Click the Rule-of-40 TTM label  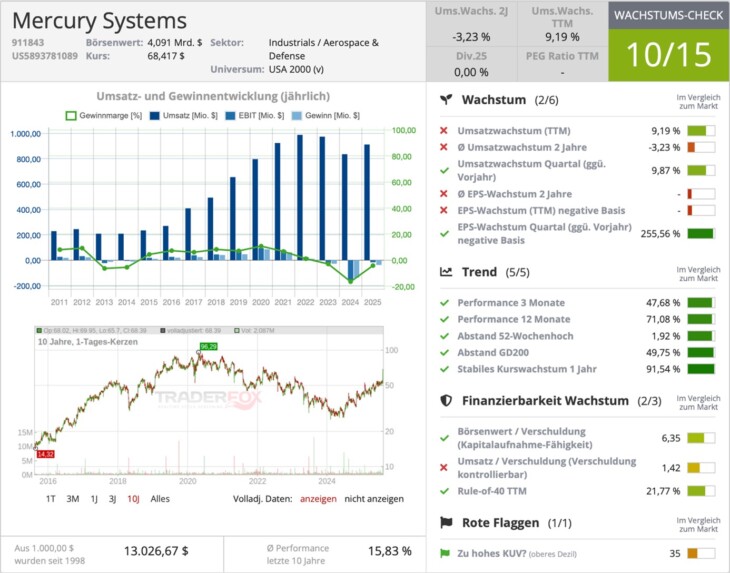[492, 491]
